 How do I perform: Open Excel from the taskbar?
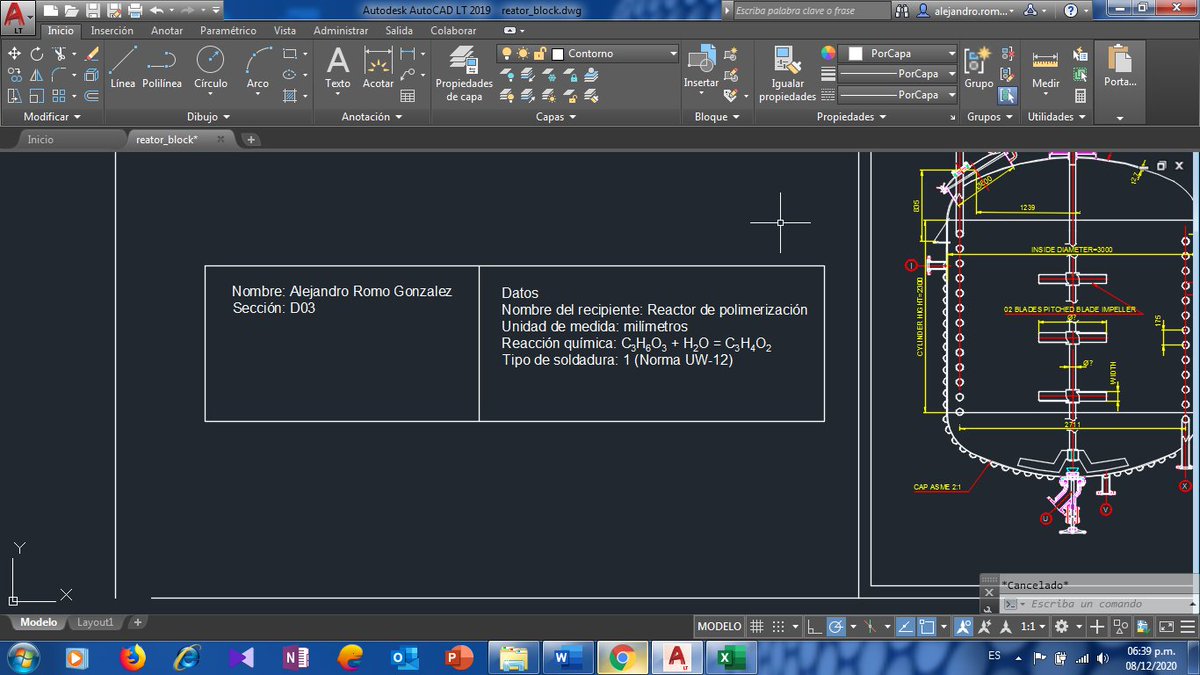(x=731, y=657)
